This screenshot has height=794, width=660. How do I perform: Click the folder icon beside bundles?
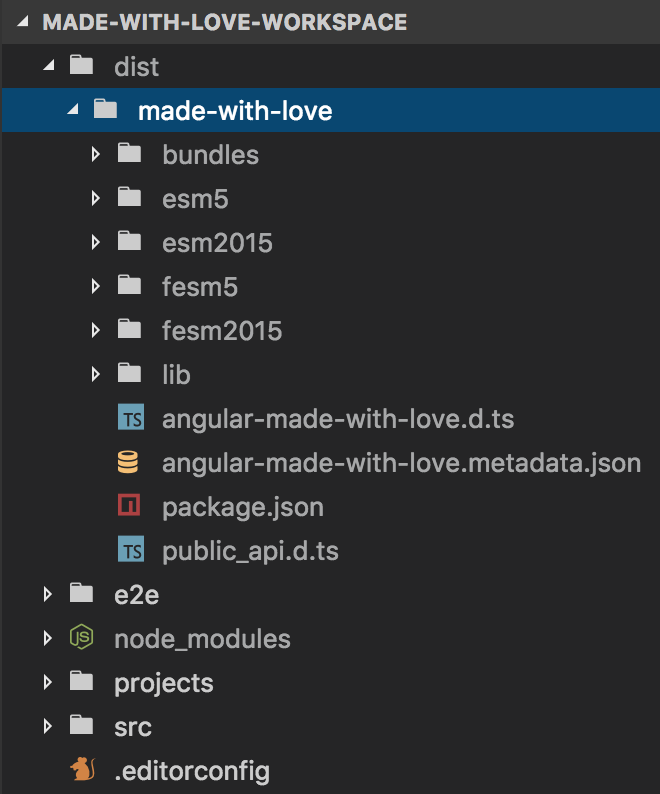tap(130, 155)
